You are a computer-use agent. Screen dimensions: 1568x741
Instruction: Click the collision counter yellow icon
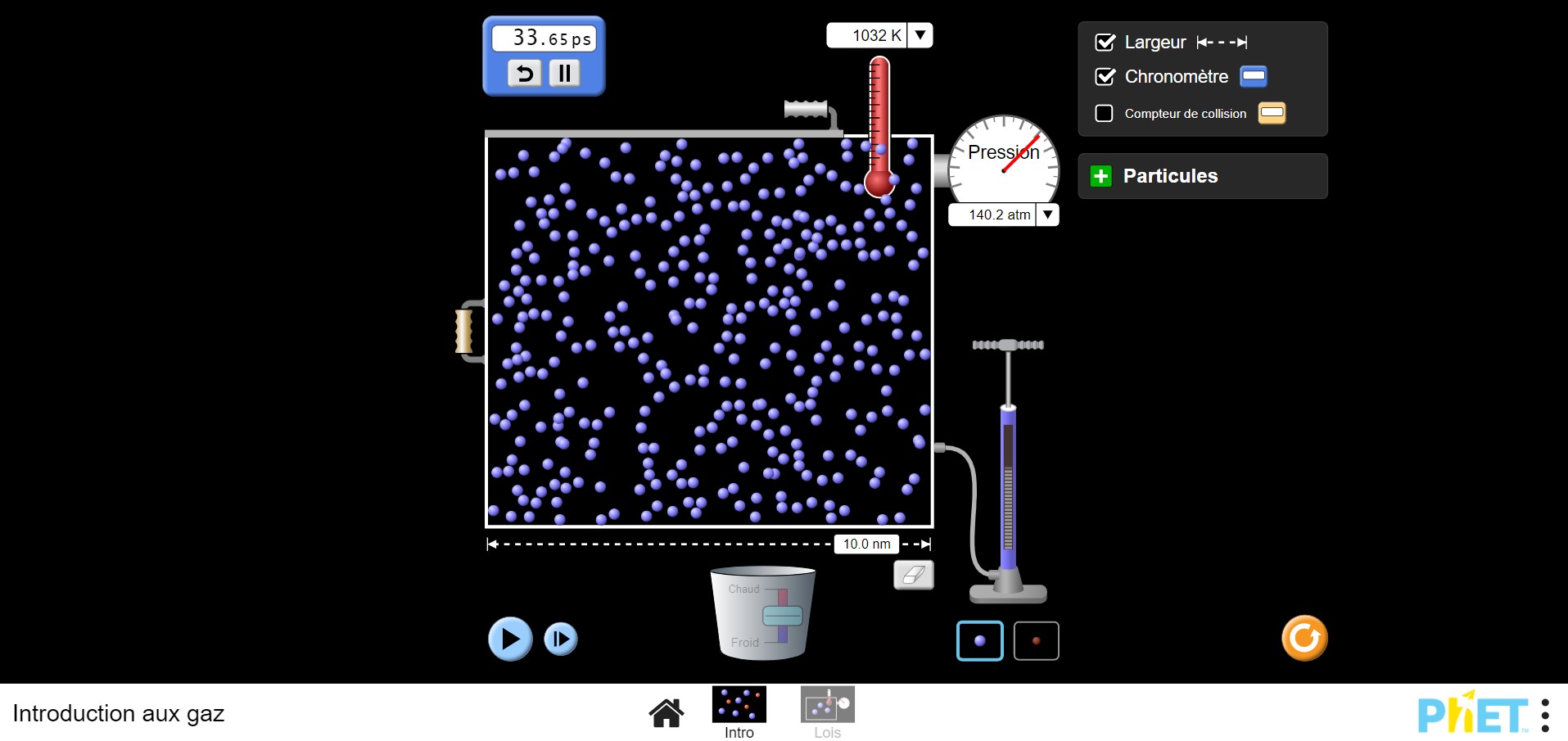coord(1272,112)
